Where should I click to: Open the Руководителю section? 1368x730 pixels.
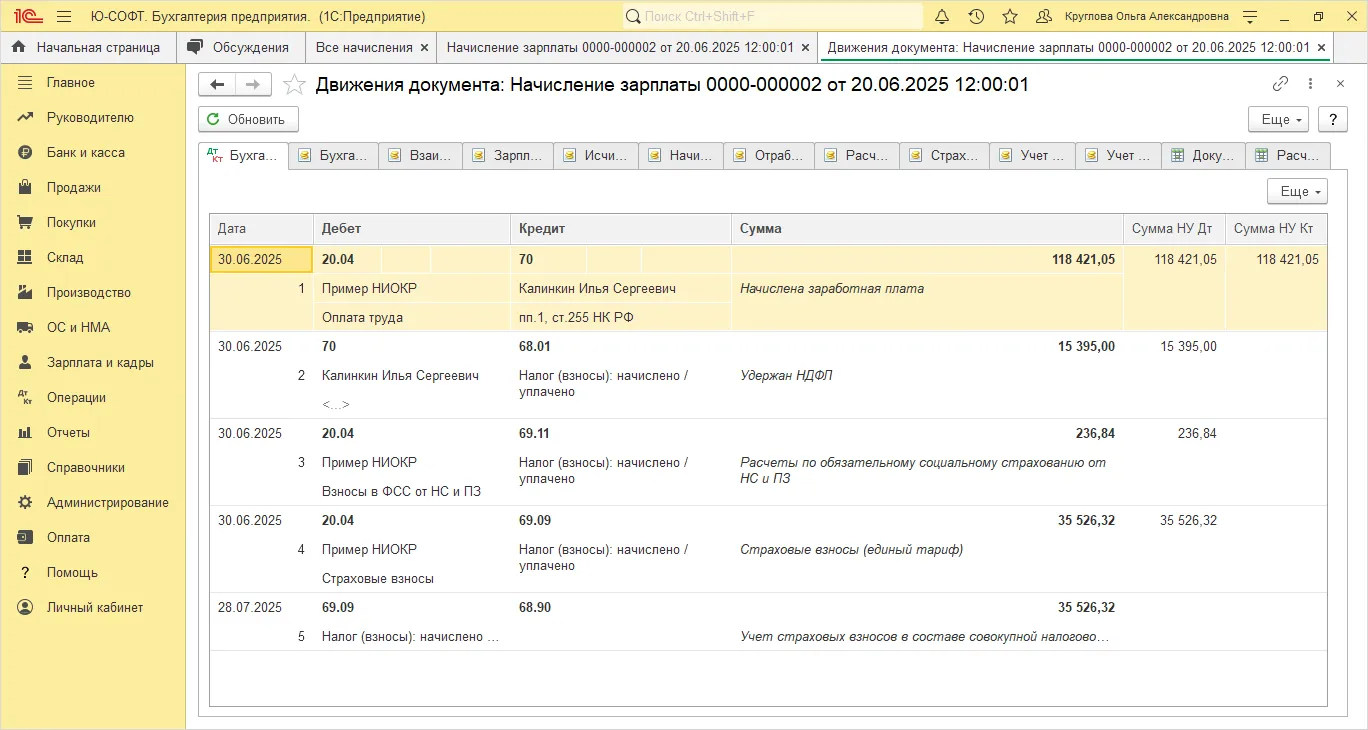click(90, 117)
